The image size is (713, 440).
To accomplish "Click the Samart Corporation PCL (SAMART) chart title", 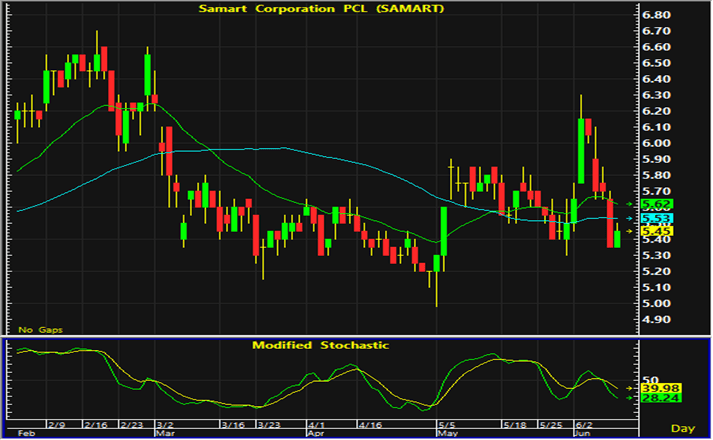I will [321, 9].
